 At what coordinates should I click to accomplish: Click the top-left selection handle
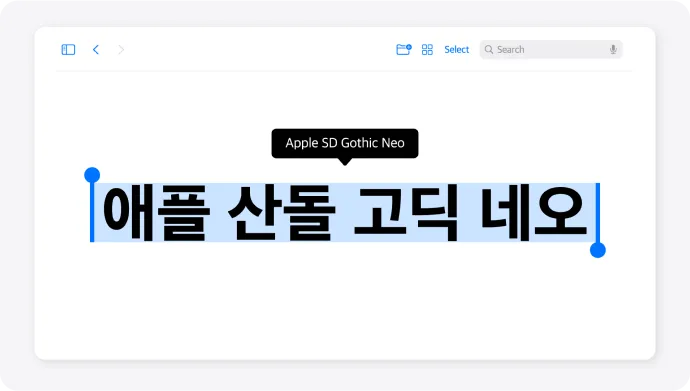(x=92, y=175)
